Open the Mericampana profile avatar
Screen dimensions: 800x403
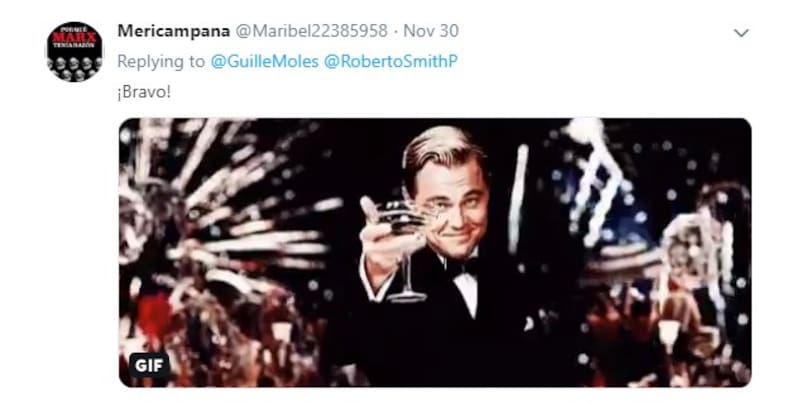(74, 52)
